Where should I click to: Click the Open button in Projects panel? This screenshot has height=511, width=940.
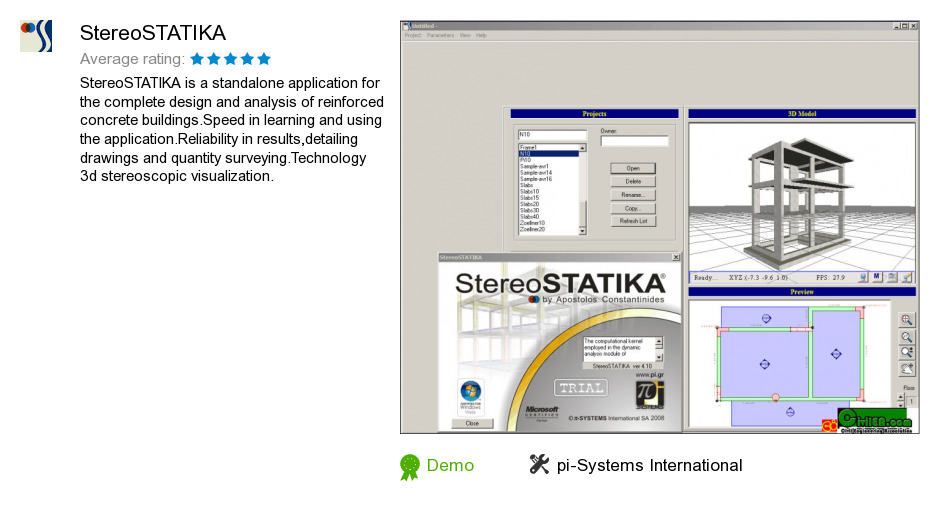[633, 169]
